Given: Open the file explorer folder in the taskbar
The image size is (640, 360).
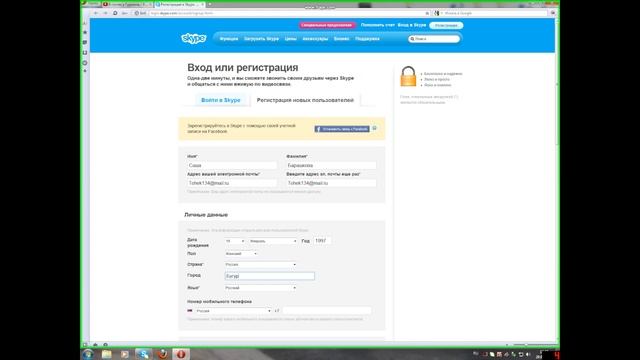Looking at the screenshot, I should click(107, 354).
